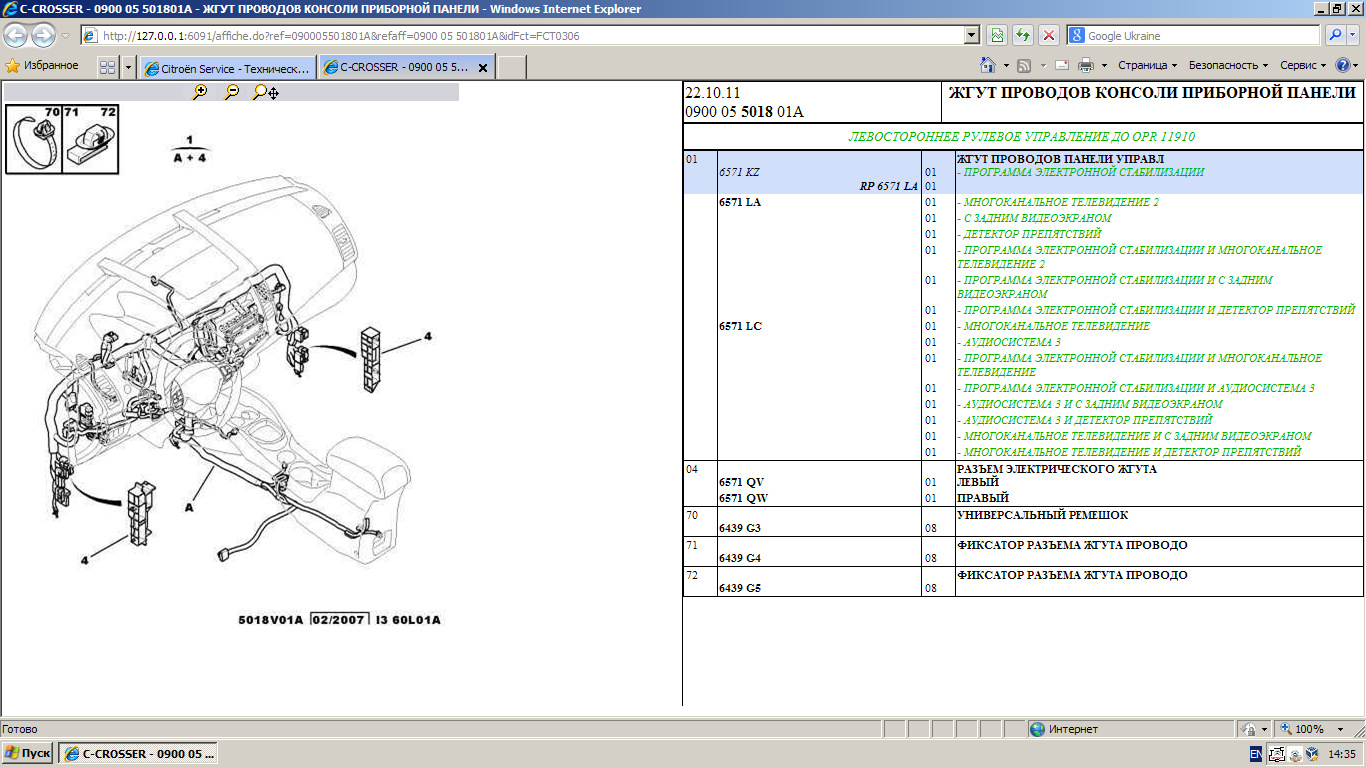Click the VirtualBox cube tray icon
The width and height of the screenshot is (1366, 768).
[x=1311, y=753]
